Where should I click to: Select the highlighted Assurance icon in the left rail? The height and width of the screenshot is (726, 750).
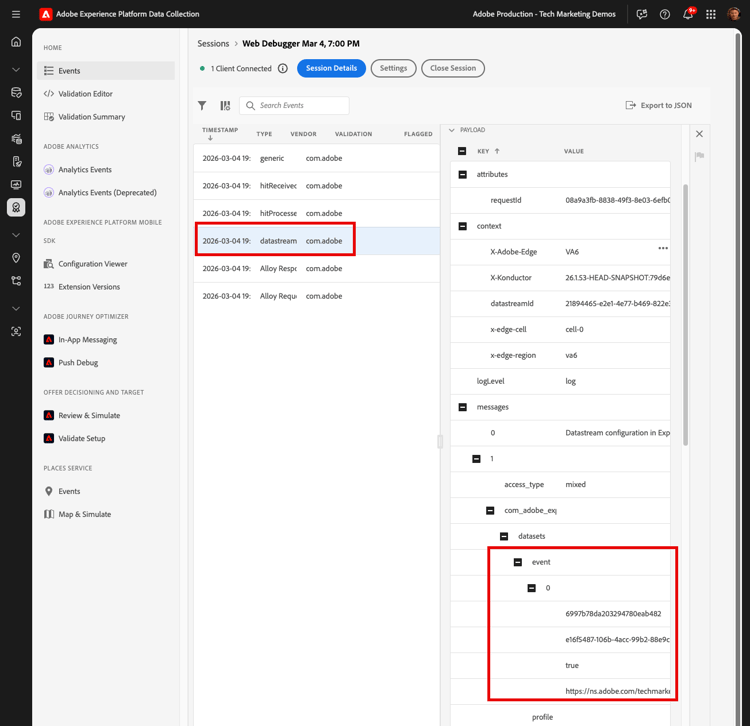coord(16,208)
